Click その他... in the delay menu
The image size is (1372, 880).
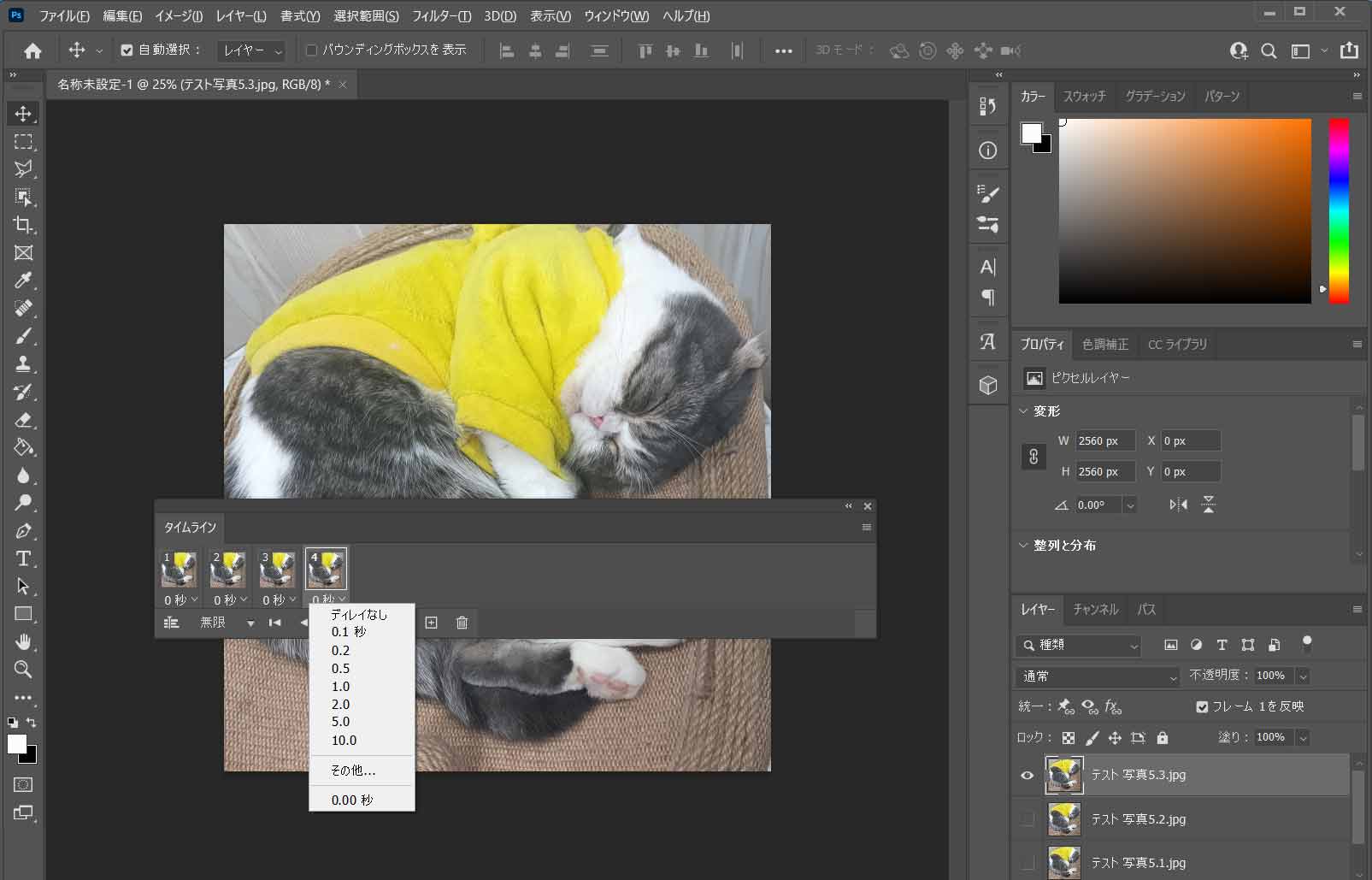pyautogui.click(x=353, y=771)
